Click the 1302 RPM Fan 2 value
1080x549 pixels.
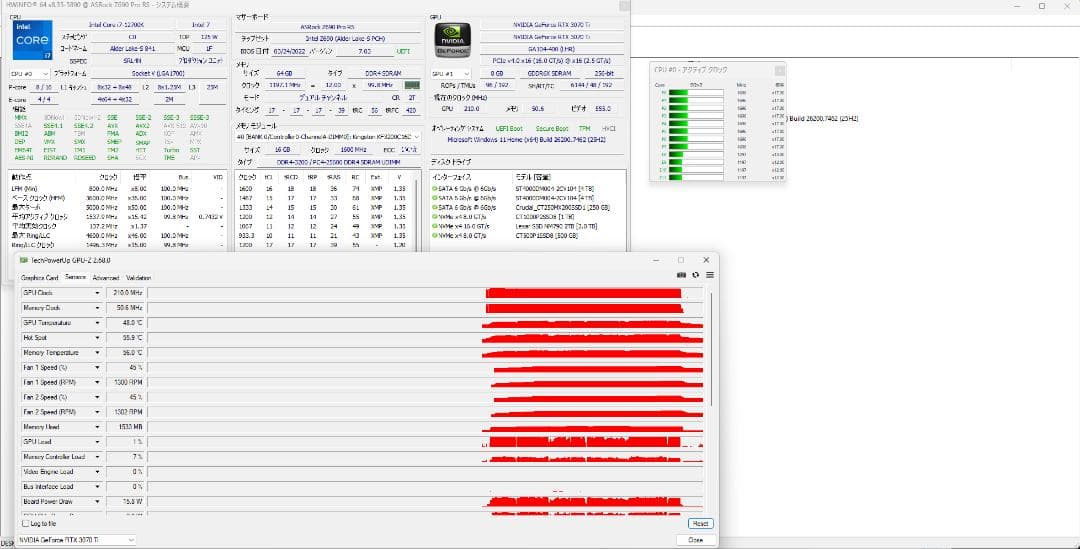[x=125, y=412]
